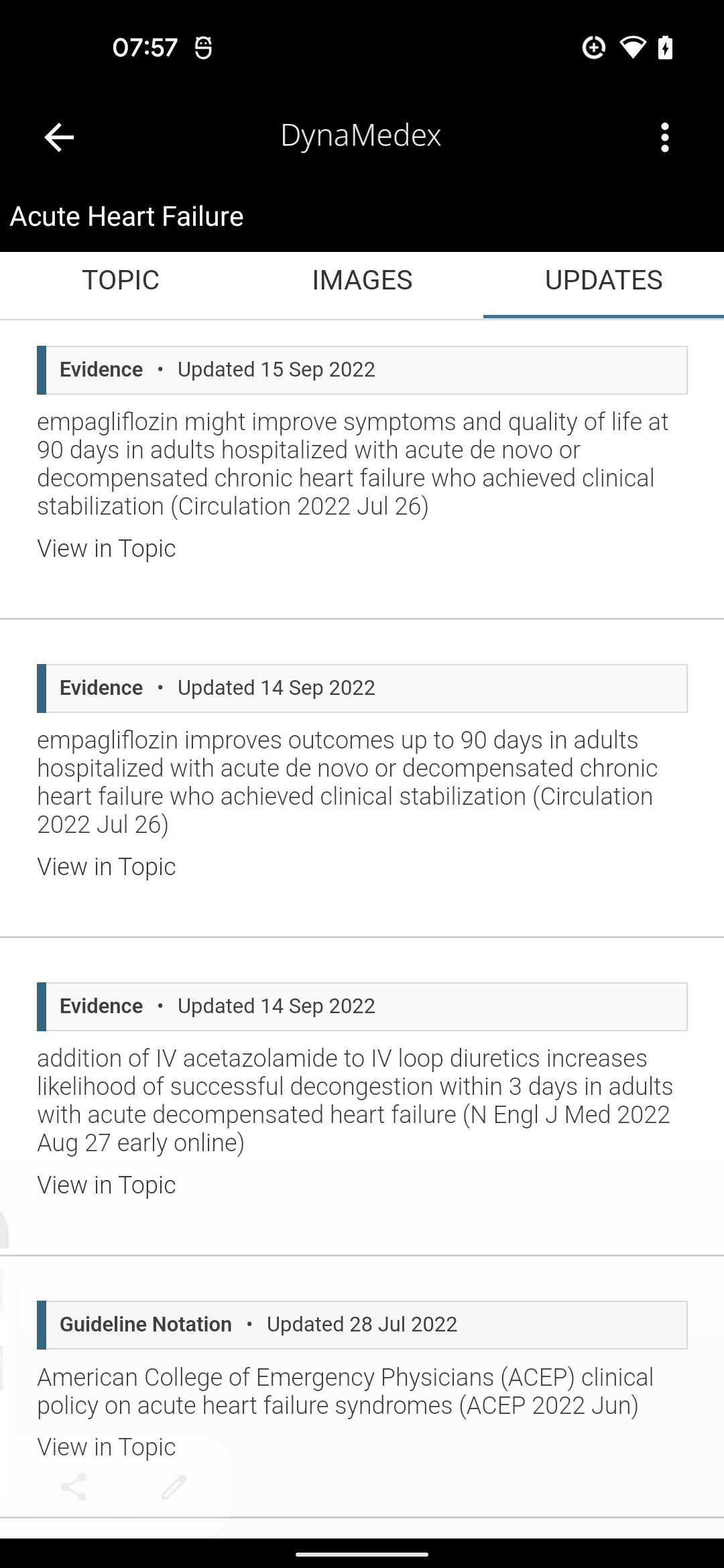Screen dimensions: 724x1568
Task: Switch to the TOPIC tab
Action: (x=121, y=280)
